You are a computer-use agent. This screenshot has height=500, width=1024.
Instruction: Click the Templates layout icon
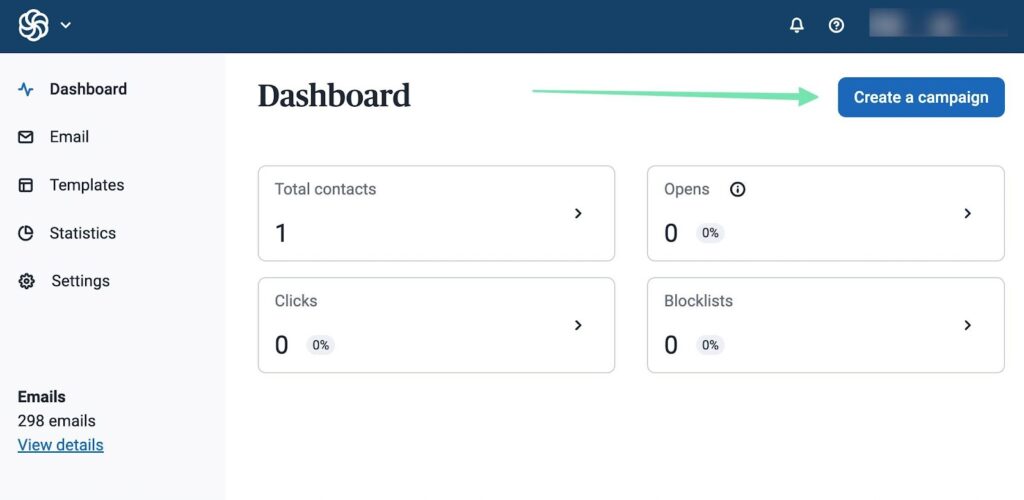point(26,185)
